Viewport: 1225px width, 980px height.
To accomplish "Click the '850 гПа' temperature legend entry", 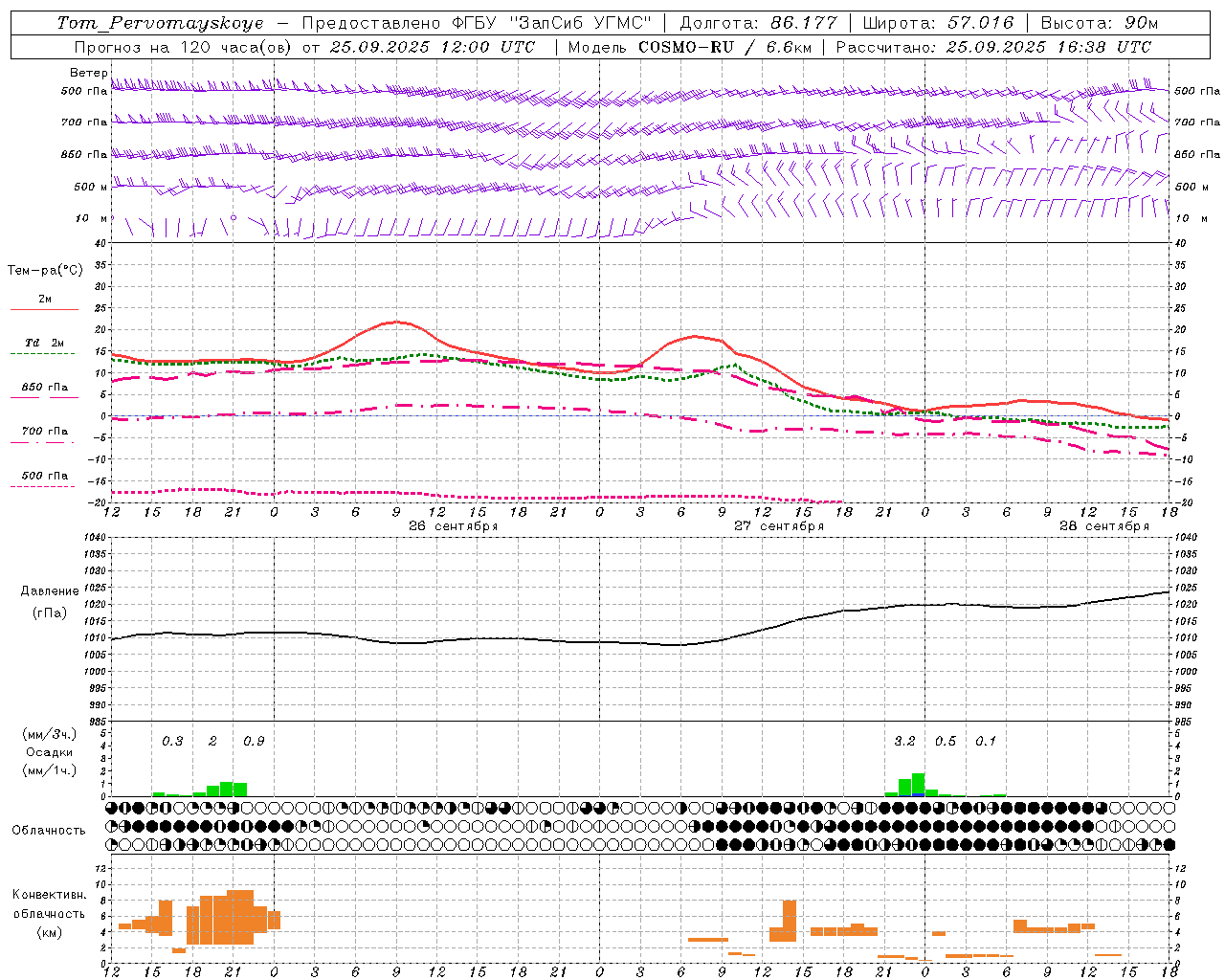I will pyautogui.click(x=45, y=388).
